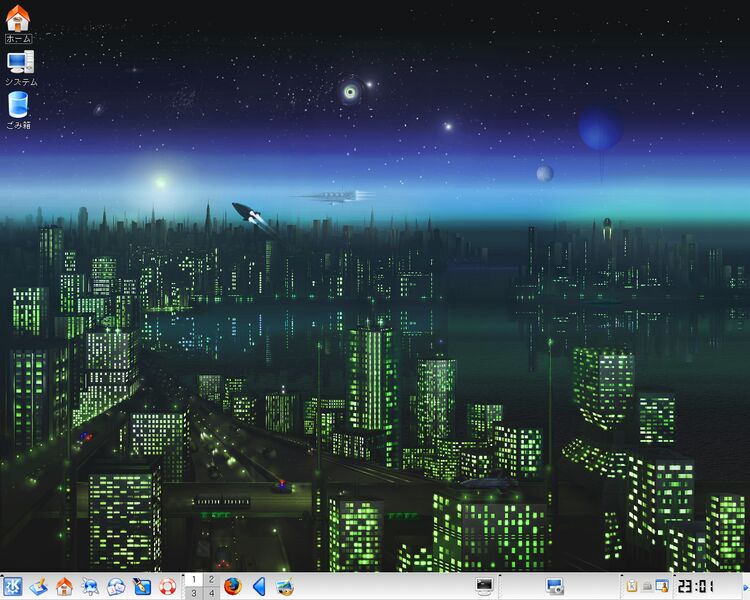Switch to virtual desktop 3
This screenshot has height=600, width=750.
[x=194, y=593]
